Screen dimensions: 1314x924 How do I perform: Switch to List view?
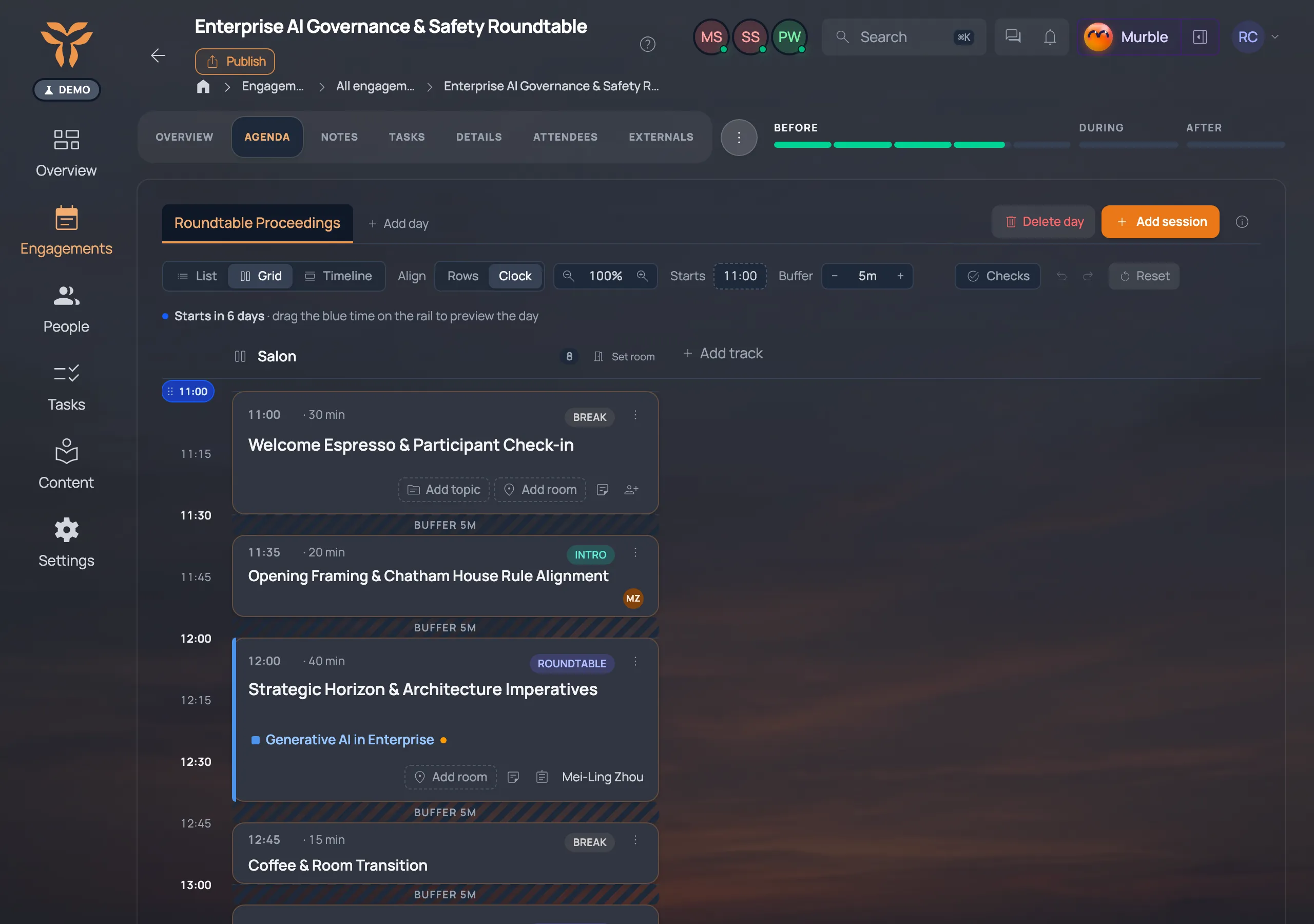pyautogui.click(x=197, y=276)
